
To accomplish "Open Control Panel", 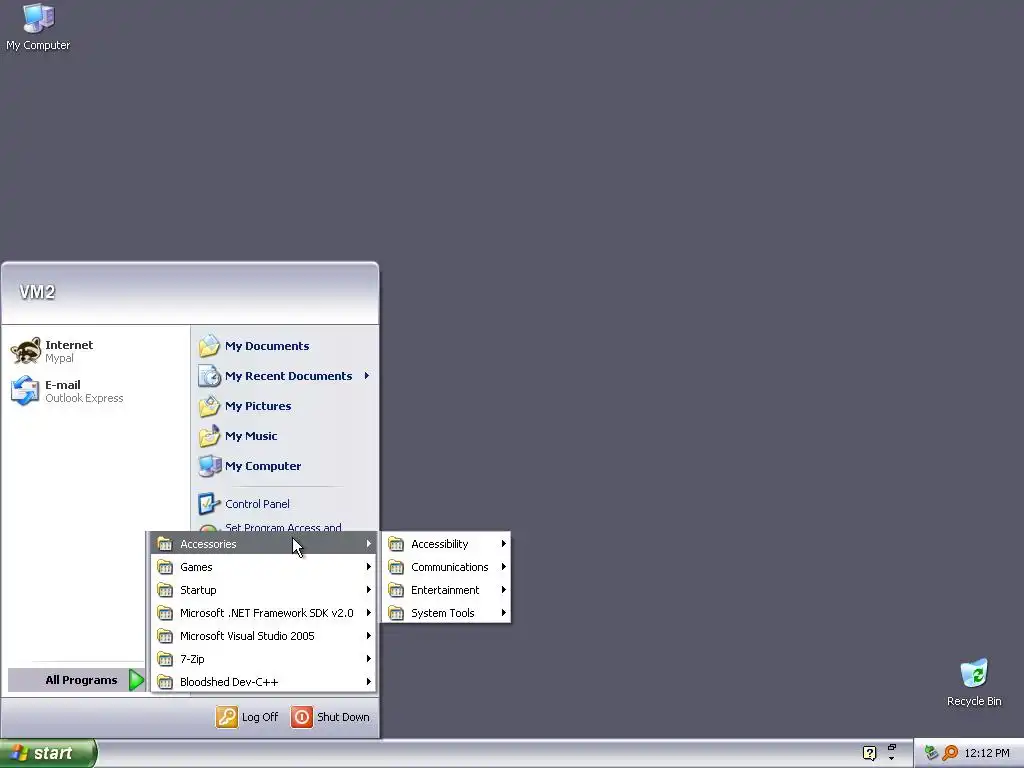I will (257, 504).
